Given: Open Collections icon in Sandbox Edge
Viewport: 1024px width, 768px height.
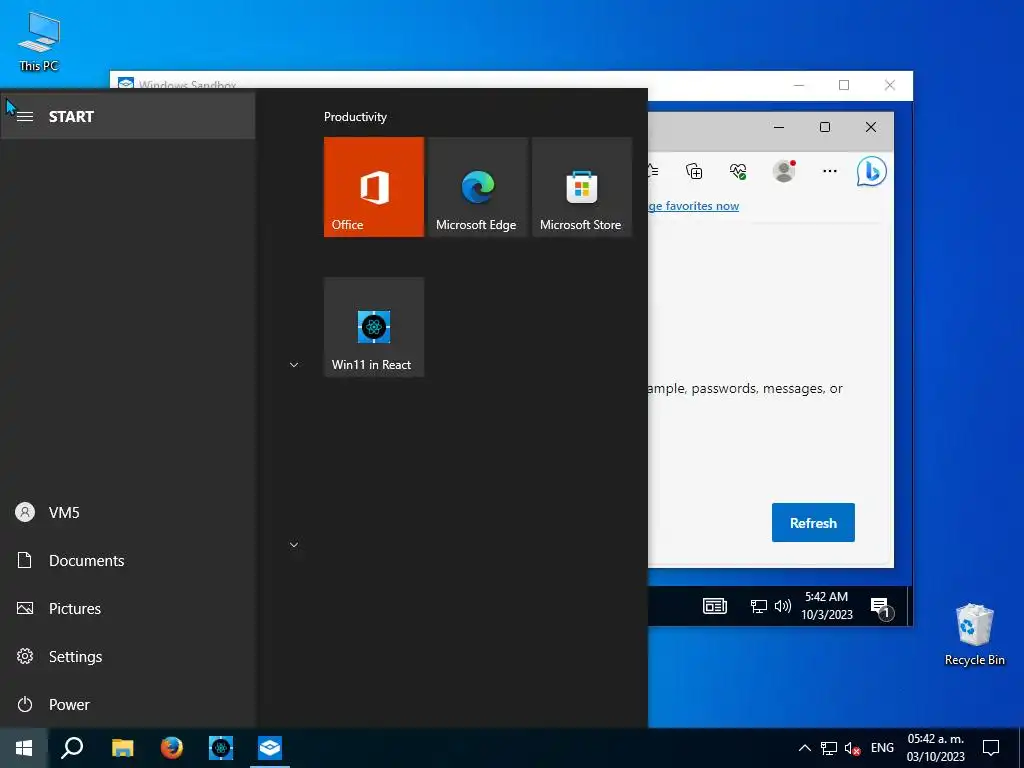Looking at the screenshot, I should coord(694,171).
